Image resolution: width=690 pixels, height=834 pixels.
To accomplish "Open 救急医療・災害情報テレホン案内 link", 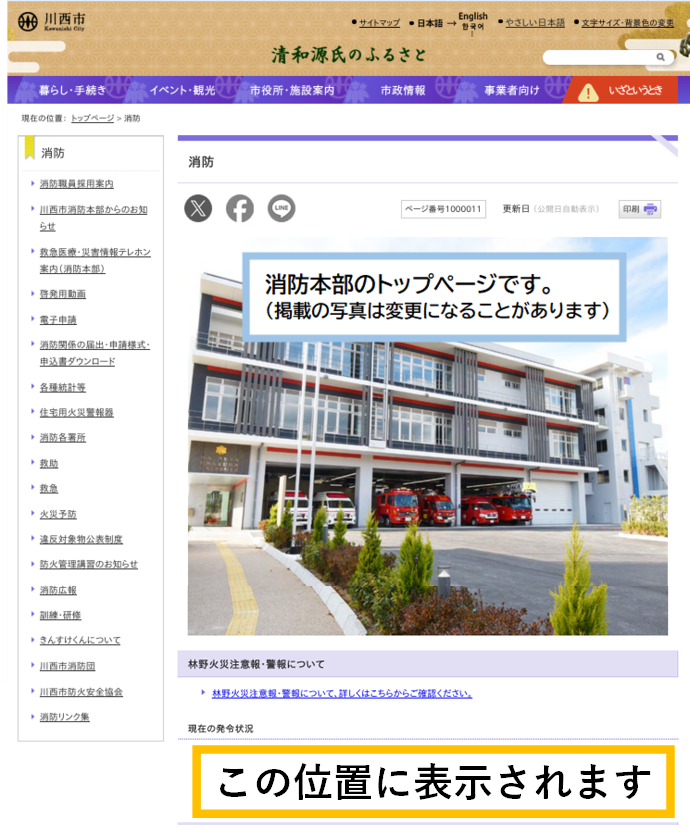I will (x=95, y=260).
